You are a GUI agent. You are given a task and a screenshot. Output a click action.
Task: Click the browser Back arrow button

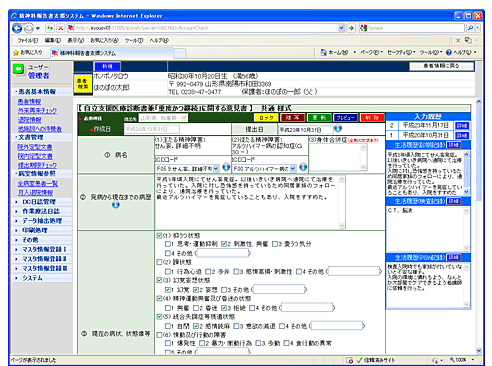[17, 28]
